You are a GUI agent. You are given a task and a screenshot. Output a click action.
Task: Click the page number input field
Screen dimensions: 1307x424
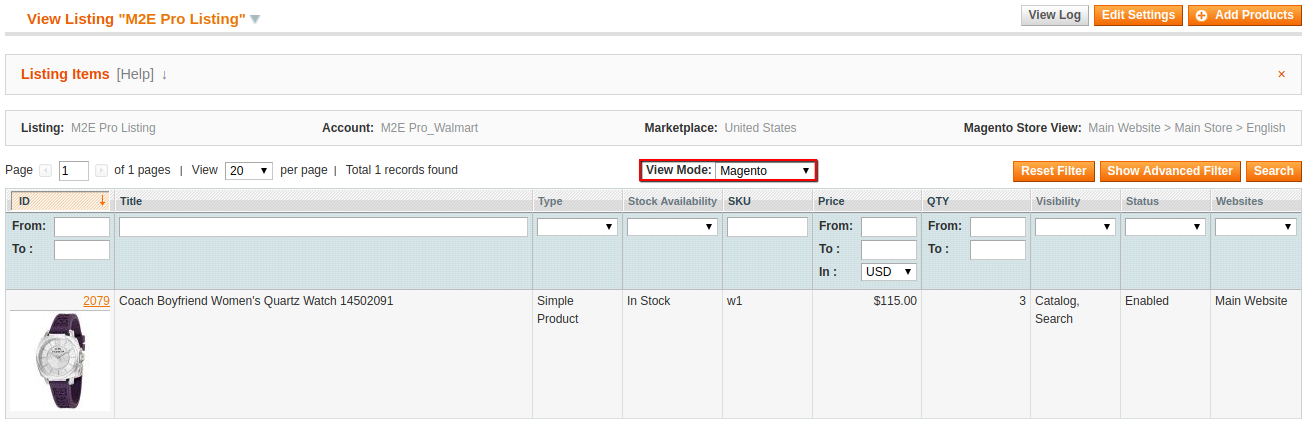(74, 171)
